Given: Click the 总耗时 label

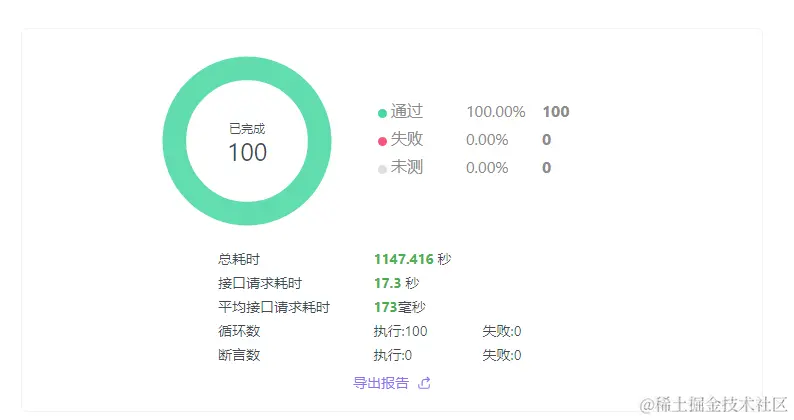Looking at the screenshot, I should (239, 259).
